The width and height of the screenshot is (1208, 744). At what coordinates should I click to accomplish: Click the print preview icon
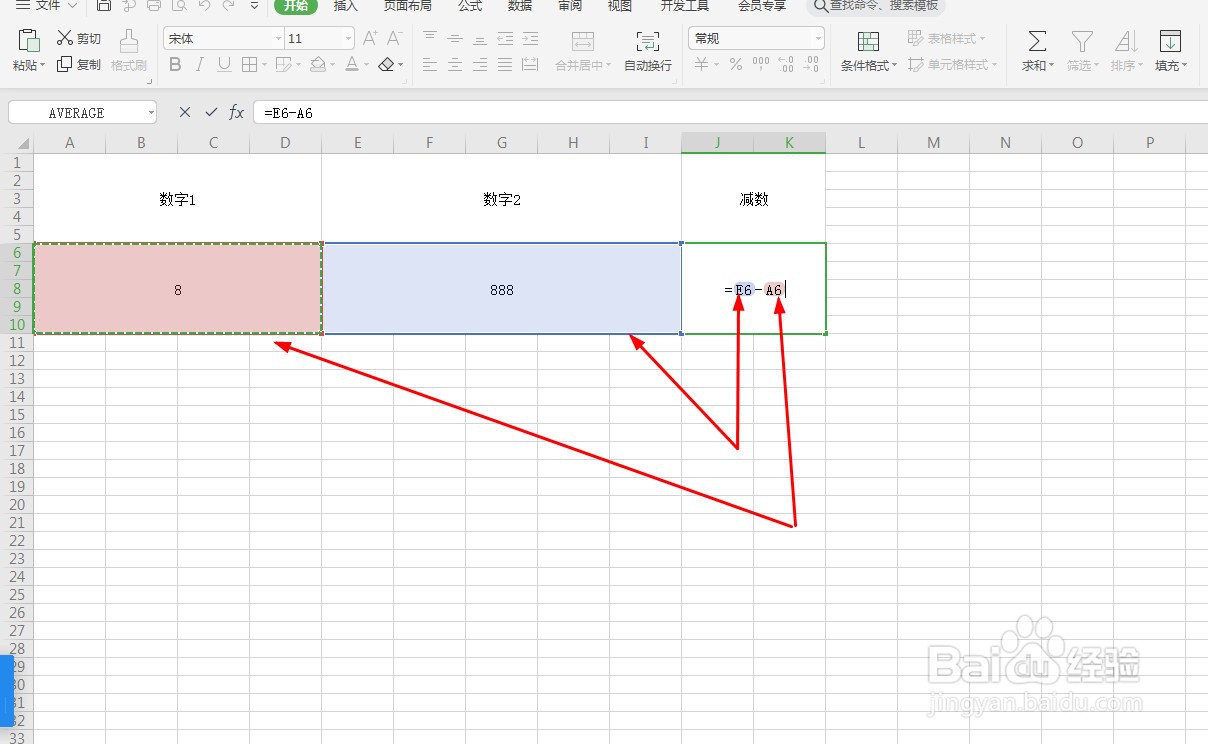pos(179,5)
